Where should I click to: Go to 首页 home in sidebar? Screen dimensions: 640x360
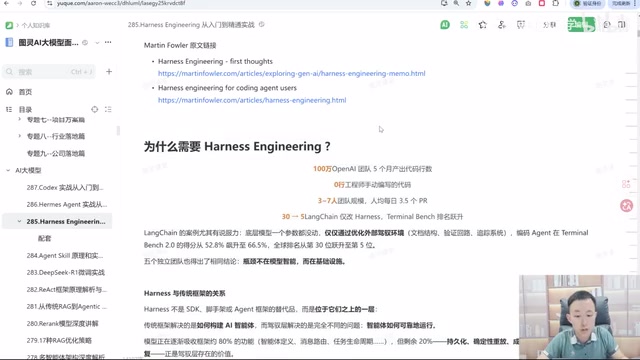25,92
